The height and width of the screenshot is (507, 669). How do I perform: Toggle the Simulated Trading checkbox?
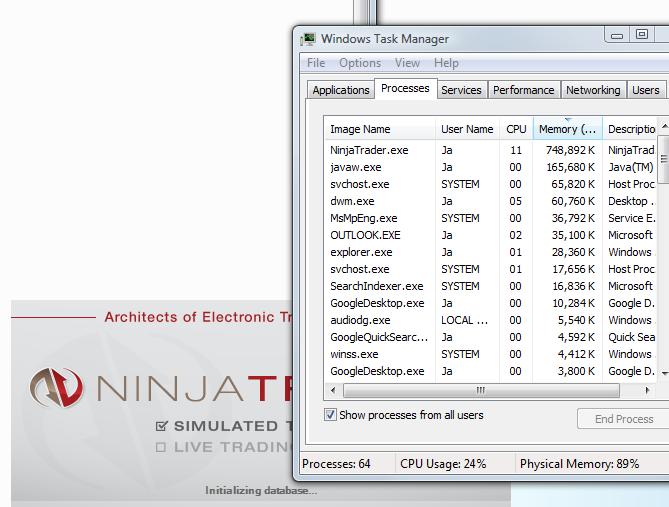point(161,426)
